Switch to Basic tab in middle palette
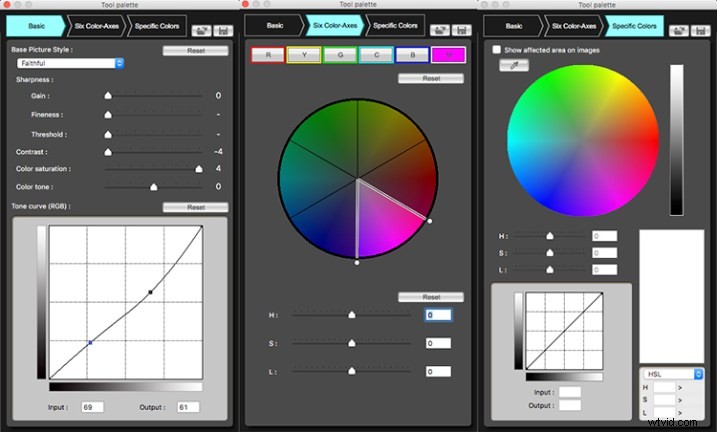The height and width of the screenshot is (432, 717). point(274,26)
